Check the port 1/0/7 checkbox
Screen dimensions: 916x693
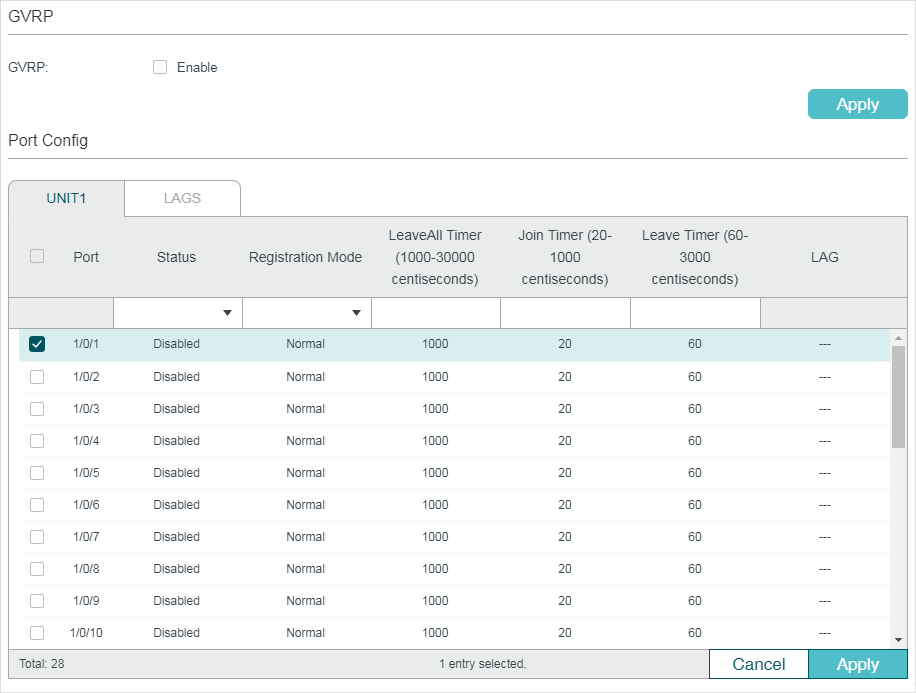point(37,537)
